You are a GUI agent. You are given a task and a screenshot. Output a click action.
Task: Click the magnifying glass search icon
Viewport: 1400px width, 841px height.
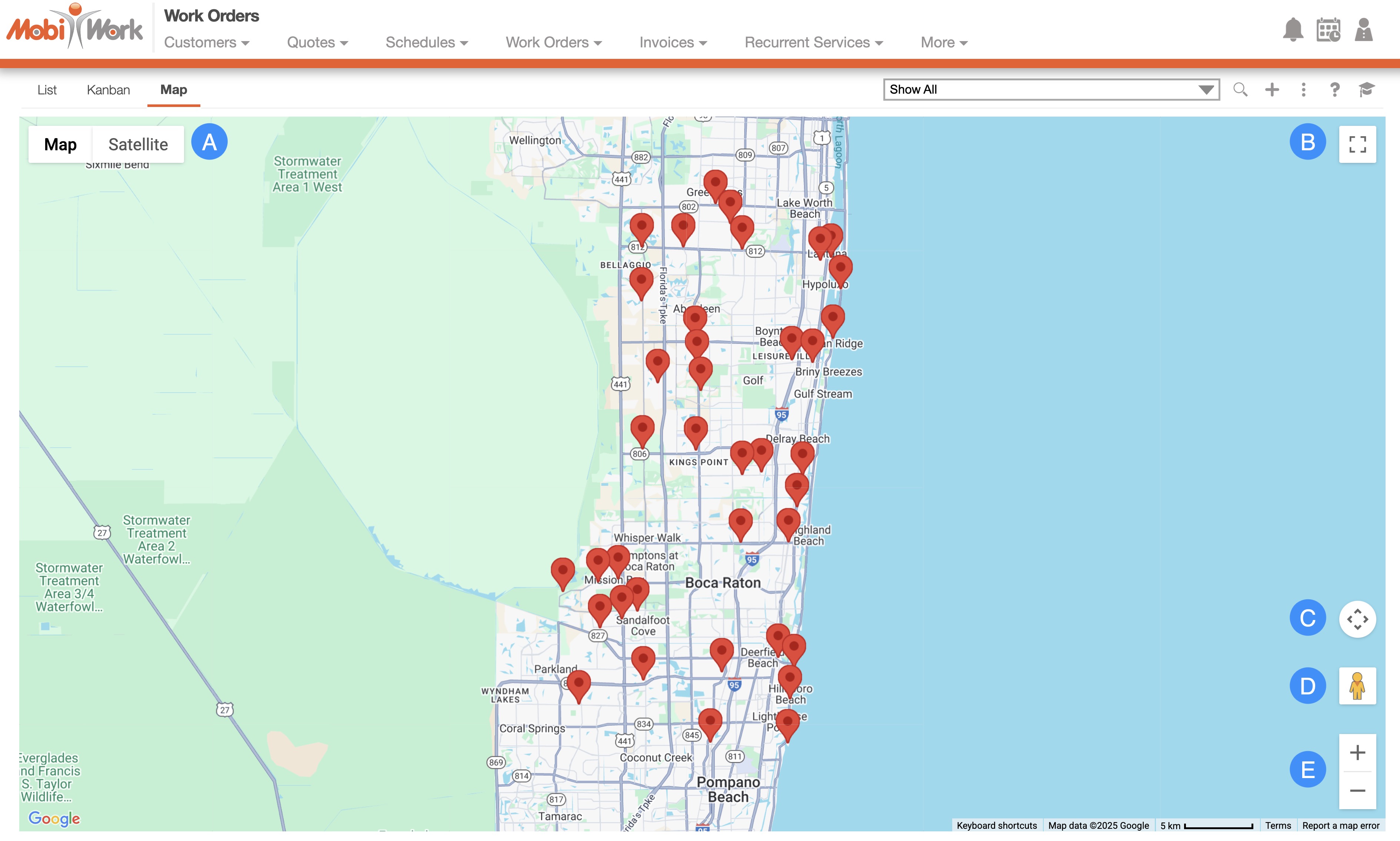[1240, 90]
